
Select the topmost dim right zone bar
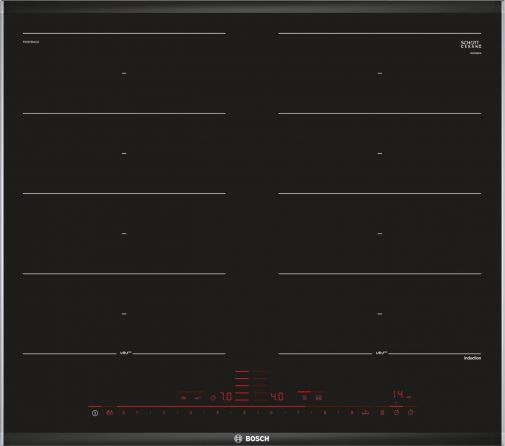260,371
